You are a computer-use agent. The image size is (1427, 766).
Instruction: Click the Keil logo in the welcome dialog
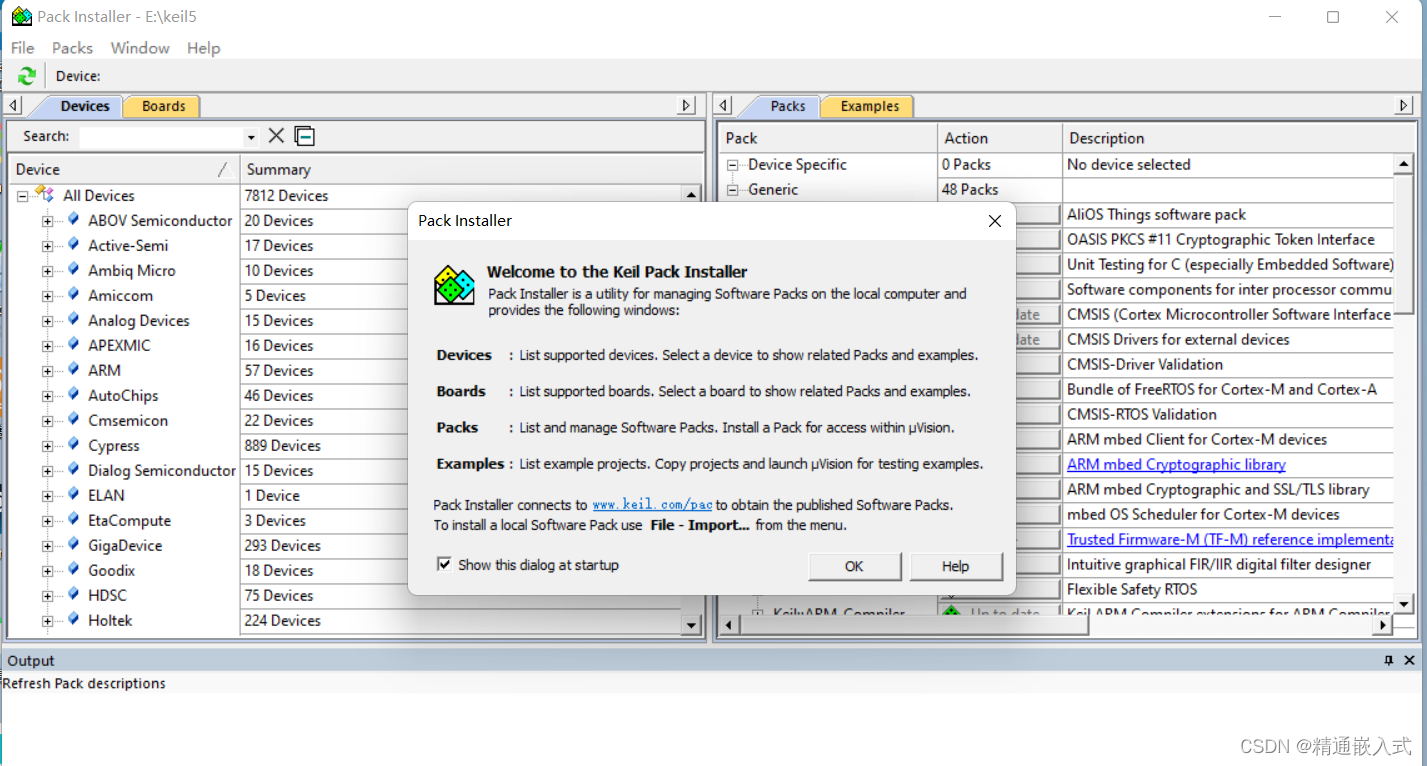click(454, 285)
